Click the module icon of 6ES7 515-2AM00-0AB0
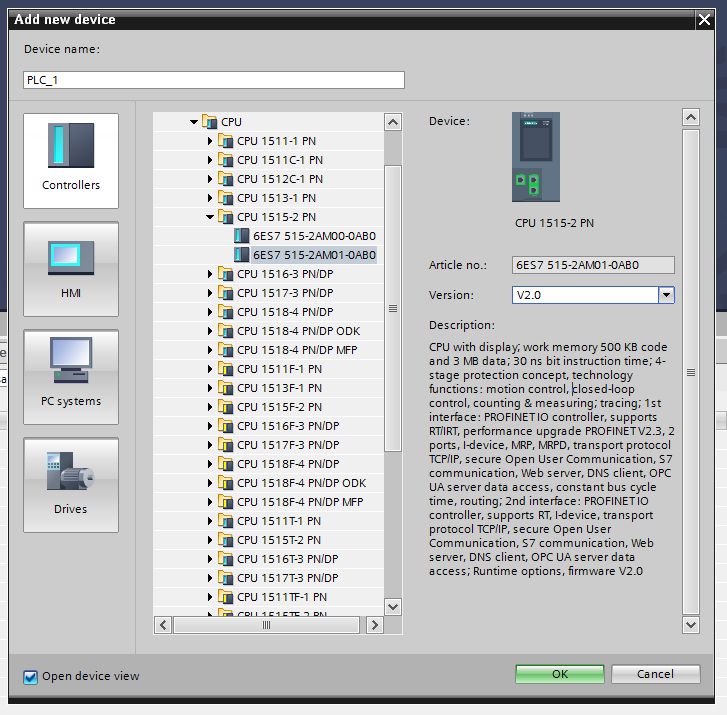The width and height of the screenshot is (727, 715). [241, 236]
